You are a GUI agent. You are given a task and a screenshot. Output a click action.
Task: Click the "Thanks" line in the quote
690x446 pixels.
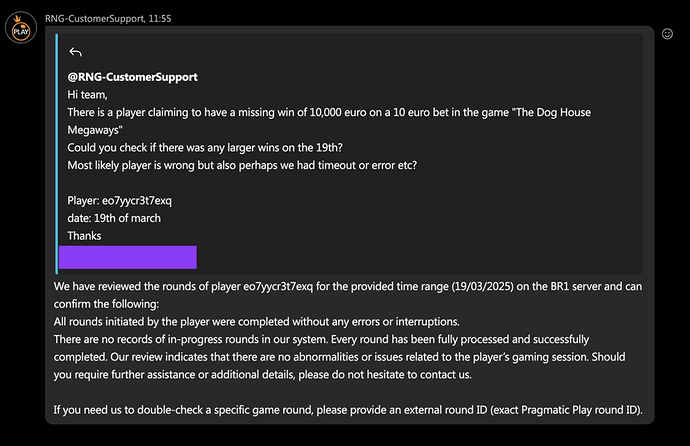tap(84, 236)
